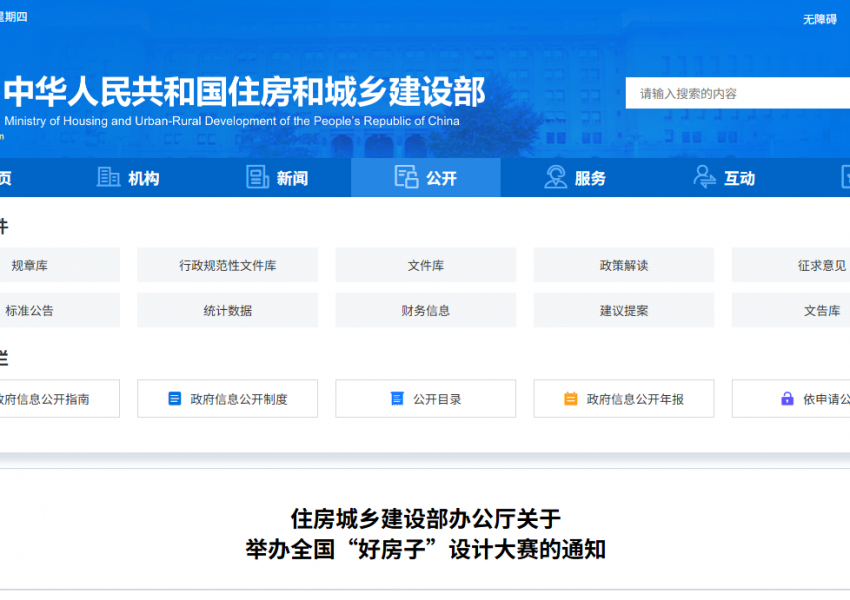Open 标准公告 section
The width and height of the screenshot is (850, 600).
60,310
